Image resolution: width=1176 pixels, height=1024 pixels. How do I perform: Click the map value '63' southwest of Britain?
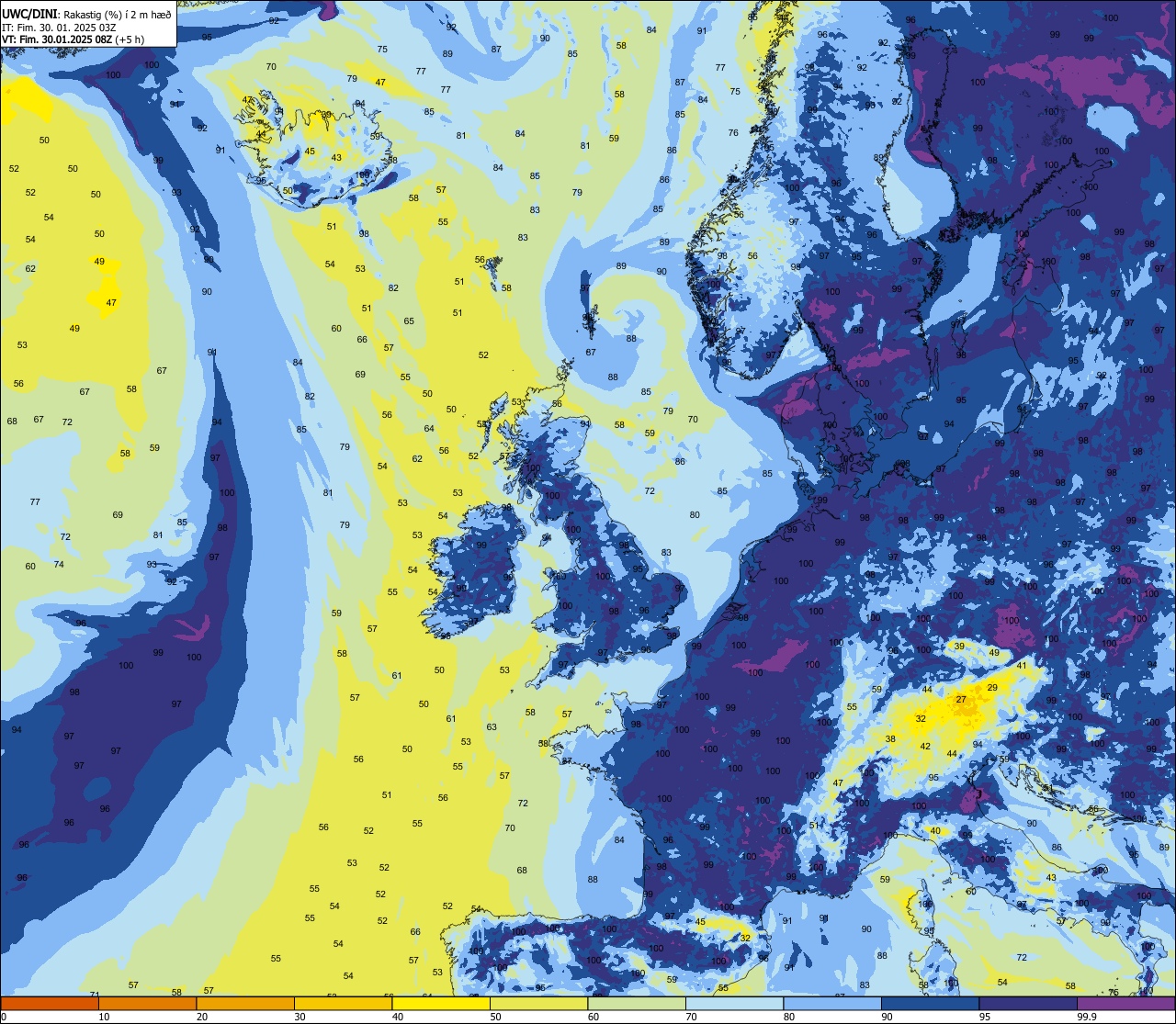(492, 727)
